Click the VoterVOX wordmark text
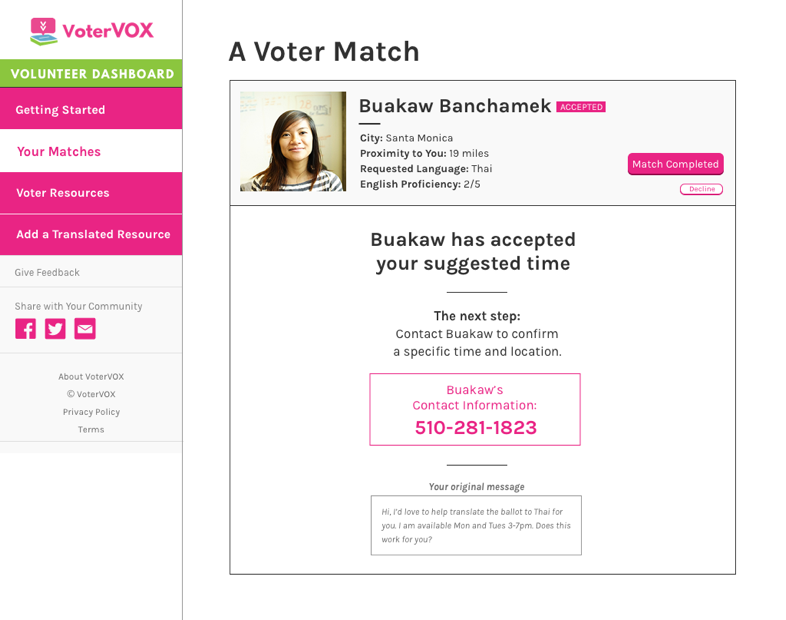This screenshot has height=620, width=786. (x=108, y=31)
